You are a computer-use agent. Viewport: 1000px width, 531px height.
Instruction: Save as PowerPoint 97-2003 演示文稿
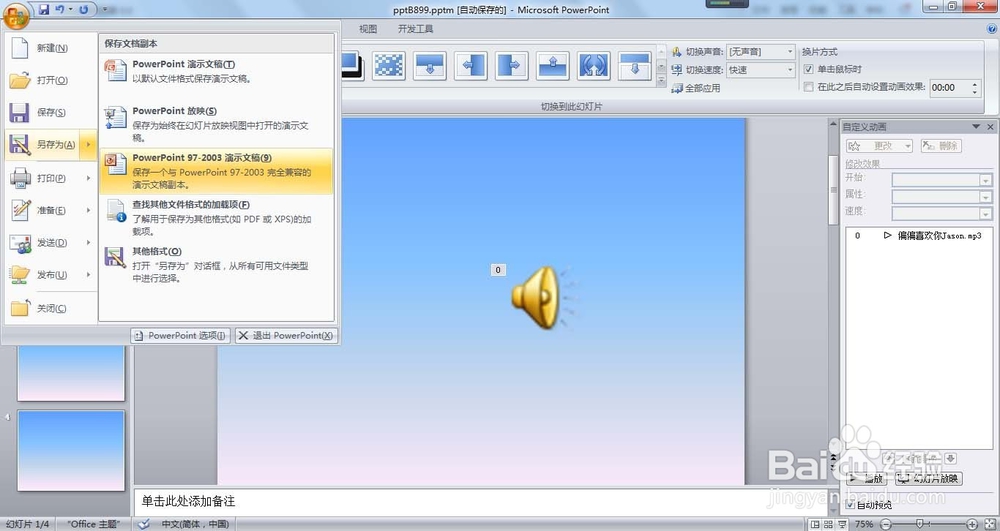(x=216, y=171)
